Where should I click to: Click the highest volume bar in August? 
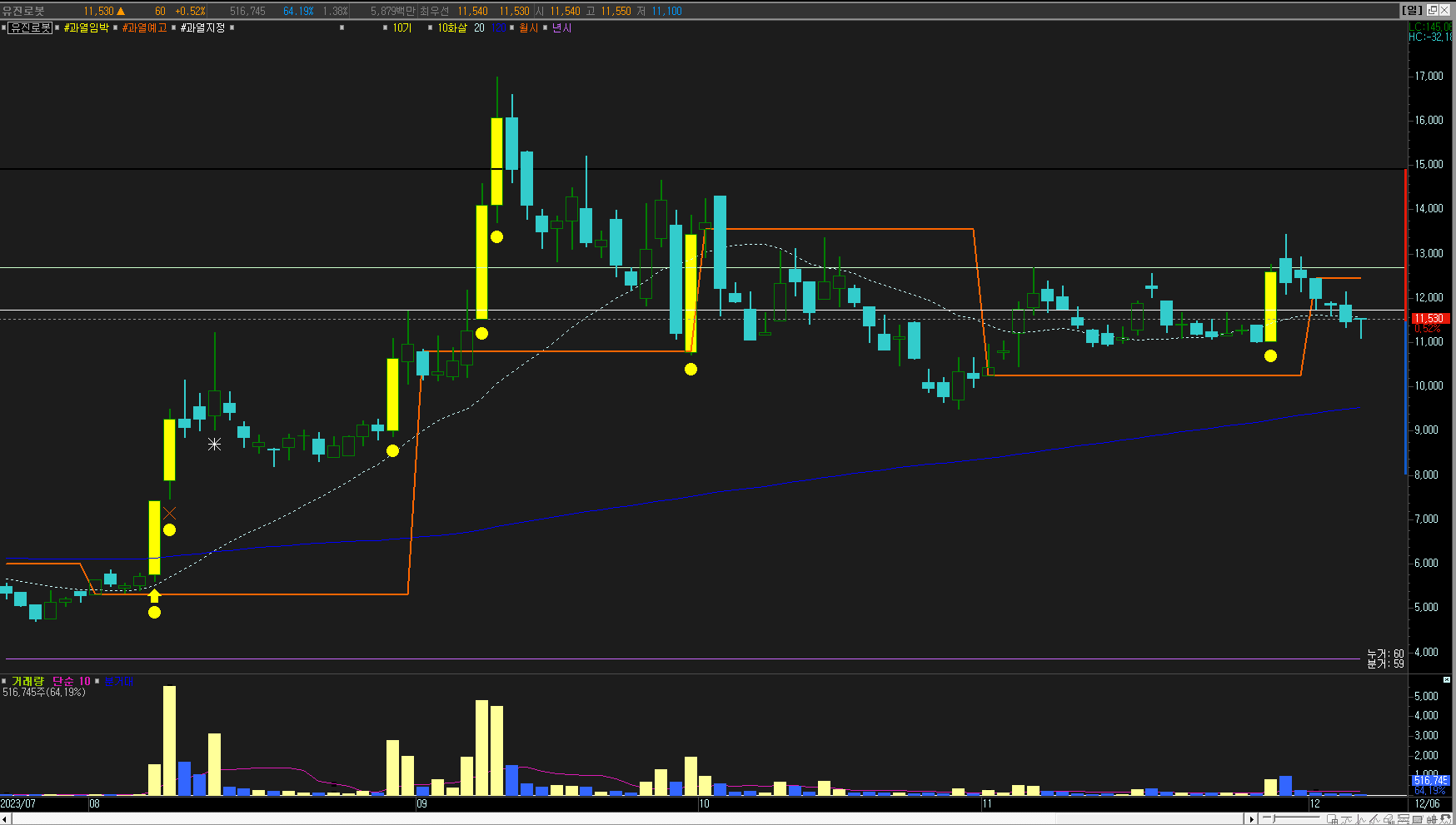(x=170, y=740)
